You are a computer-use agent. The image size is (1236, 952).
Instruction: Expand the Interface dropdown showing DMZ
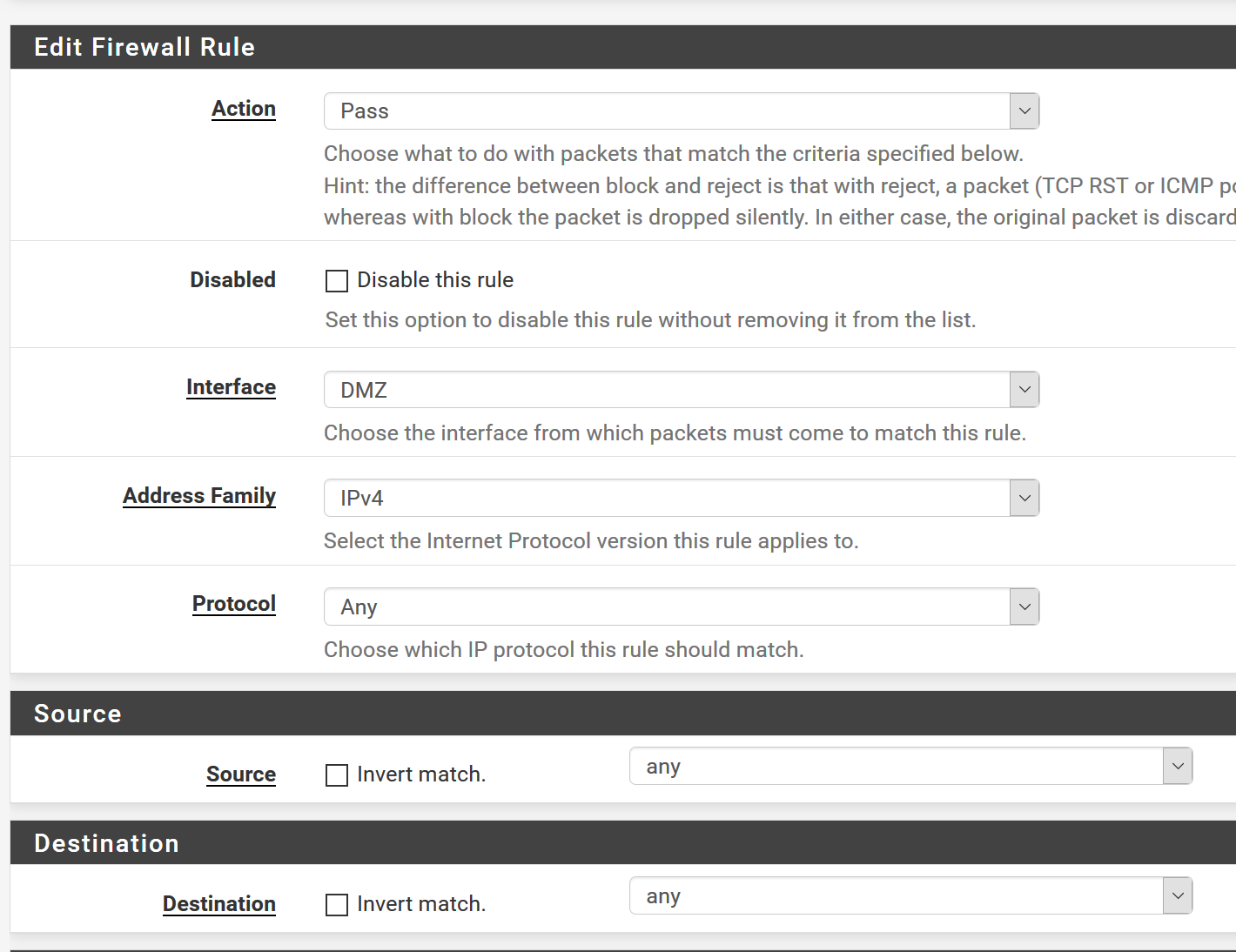pos(681,390)
